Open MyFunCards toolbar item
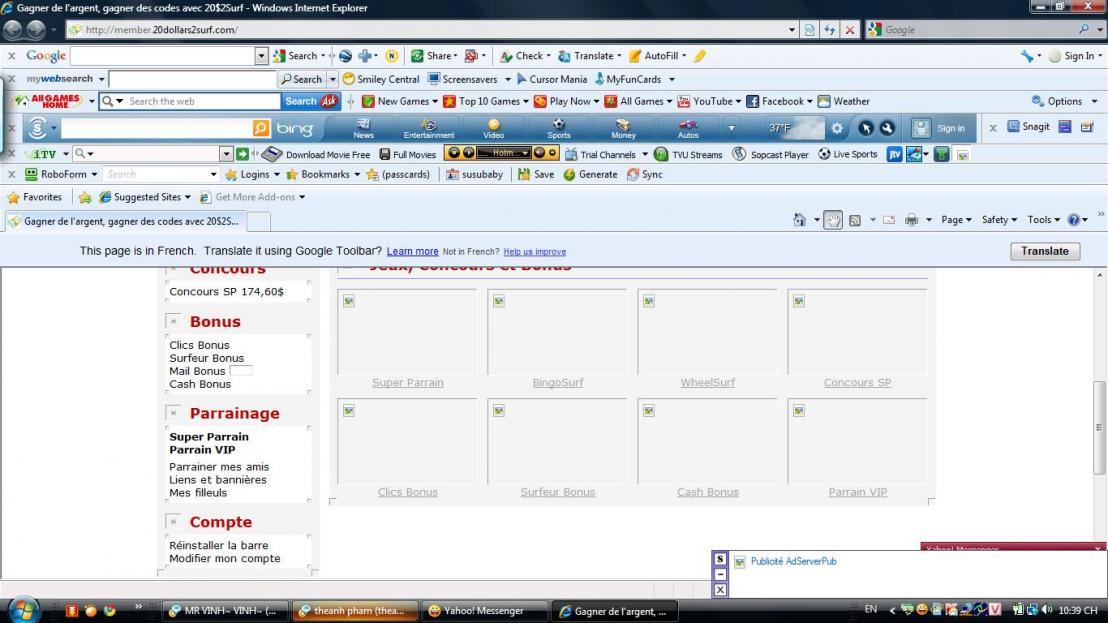This screenshot has width=1108, height=623. (627, 79)
